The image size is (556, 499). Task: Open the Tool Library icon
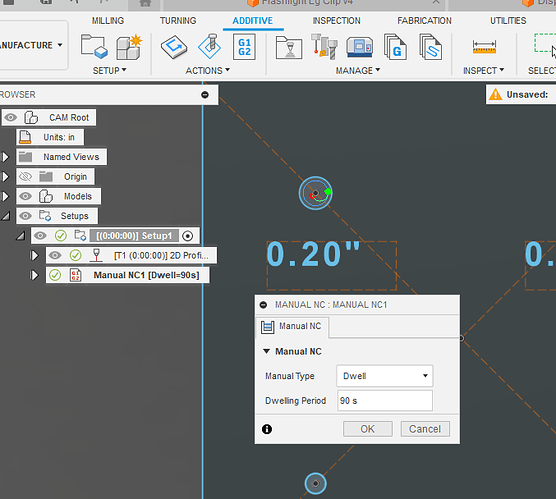click(x=324, y=46)
